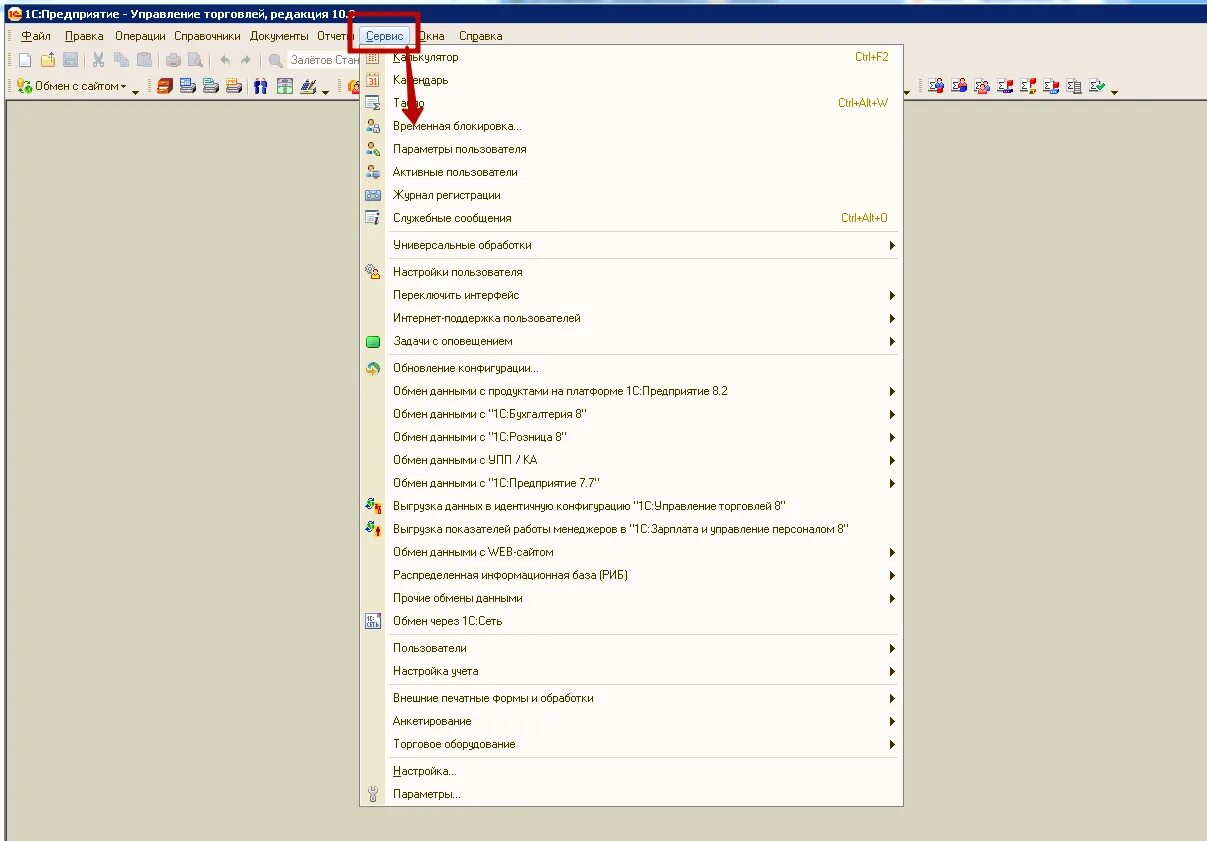Click the sigma icon with document list

pyautogui.click(x=1074, y=86)
